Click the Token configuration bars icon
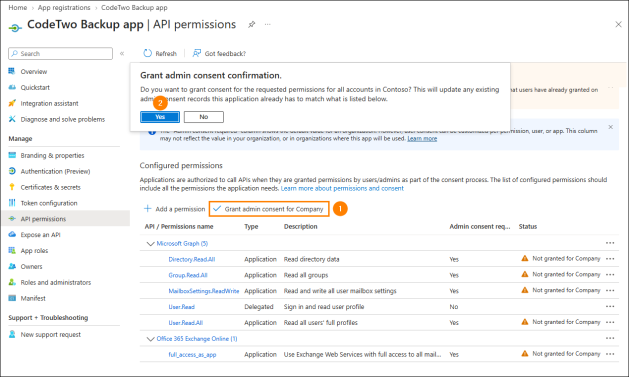 coord(12,203)
